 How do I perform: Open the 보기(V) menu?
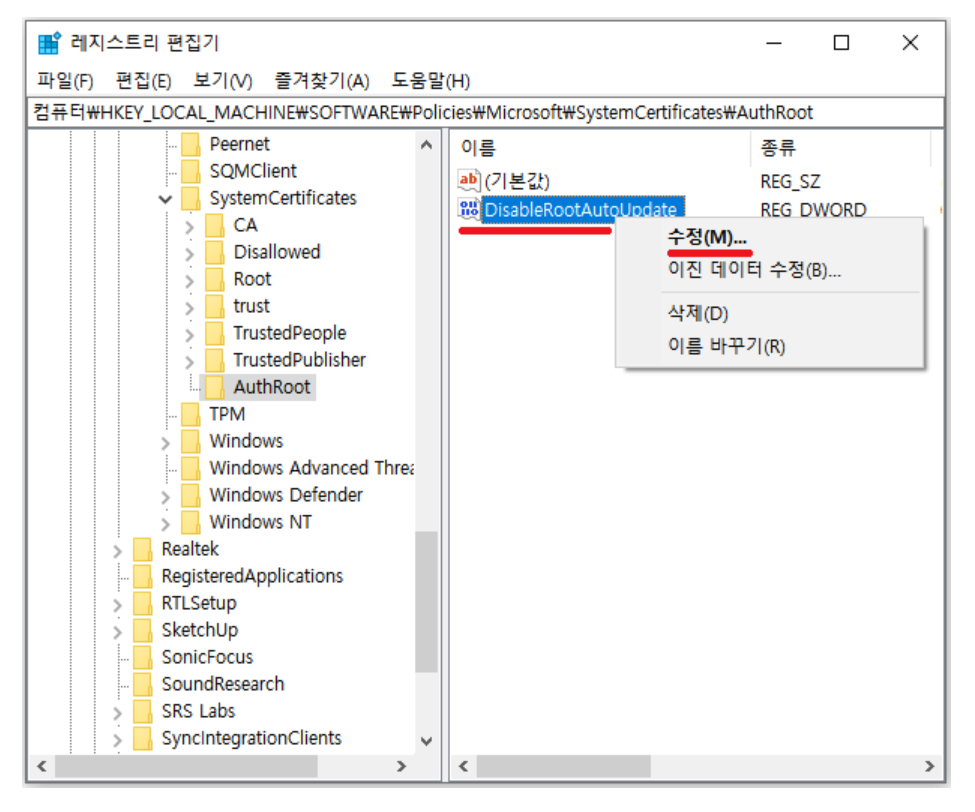(x=223, y=80)
